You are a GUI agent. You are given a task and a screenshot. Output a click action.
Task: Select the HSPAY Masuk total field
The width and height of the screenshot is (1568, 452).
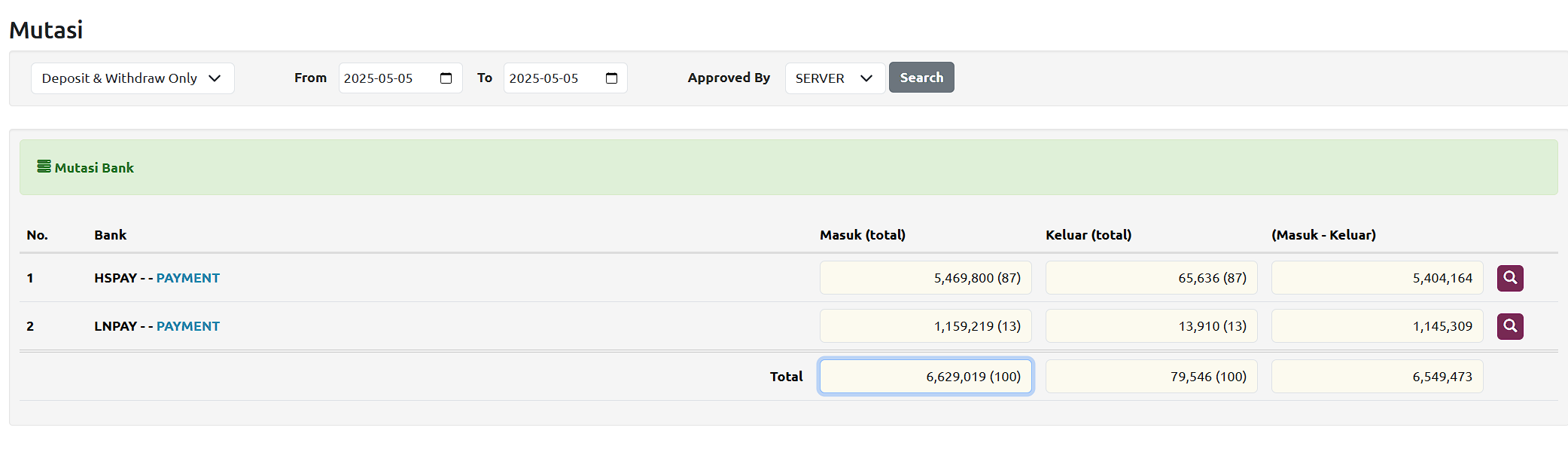click(925, 278)
